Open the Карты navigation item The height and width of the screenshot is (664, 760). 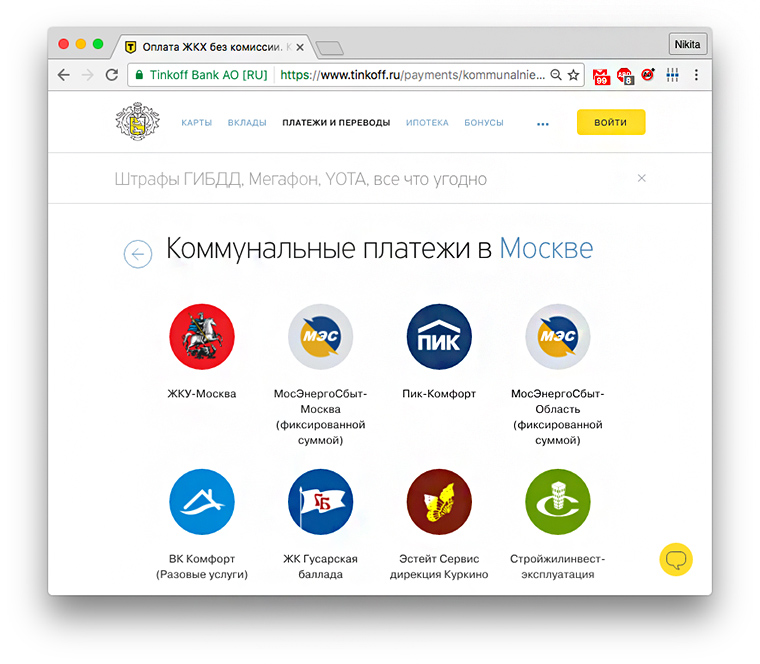(197, 123)
